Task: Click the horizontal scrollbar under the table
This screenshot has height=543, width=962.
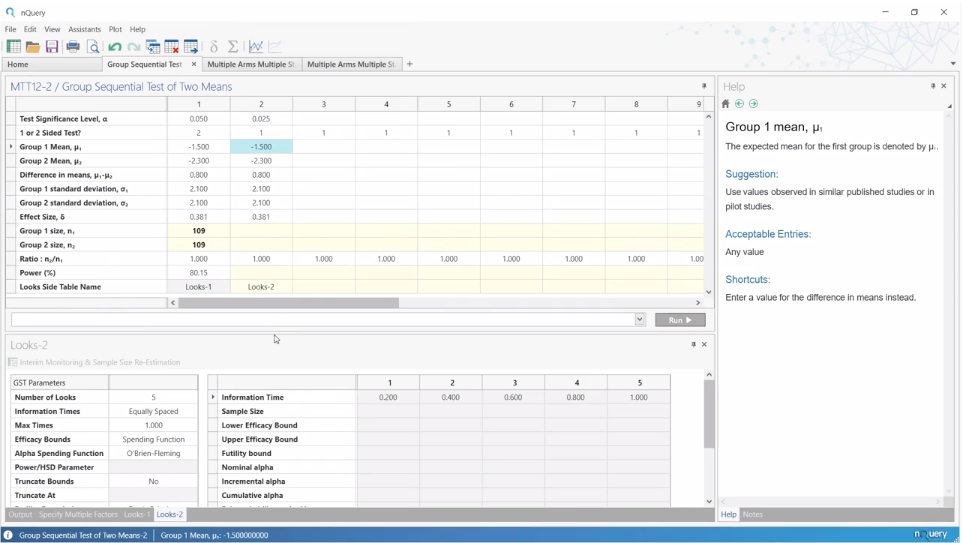Action: tap(289, 303)
